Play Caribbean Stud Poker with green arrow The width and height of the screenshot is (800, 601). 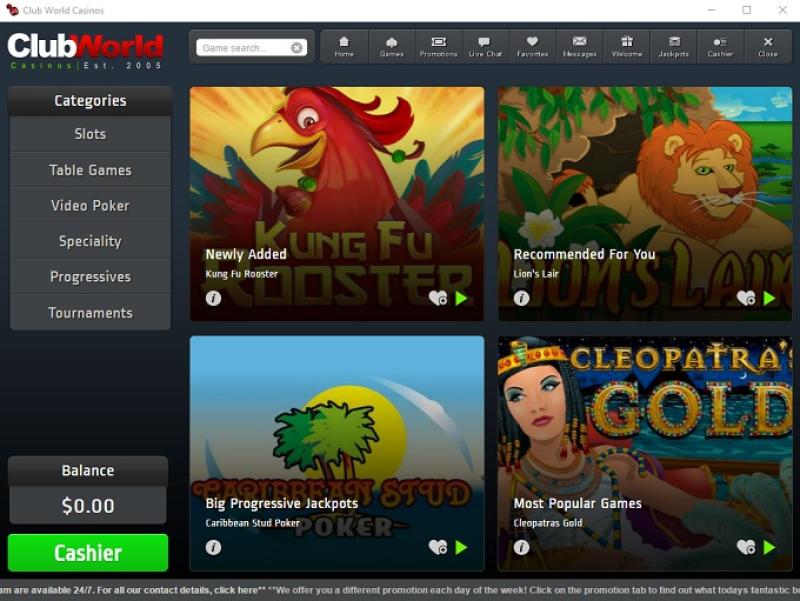pos(461,547)
